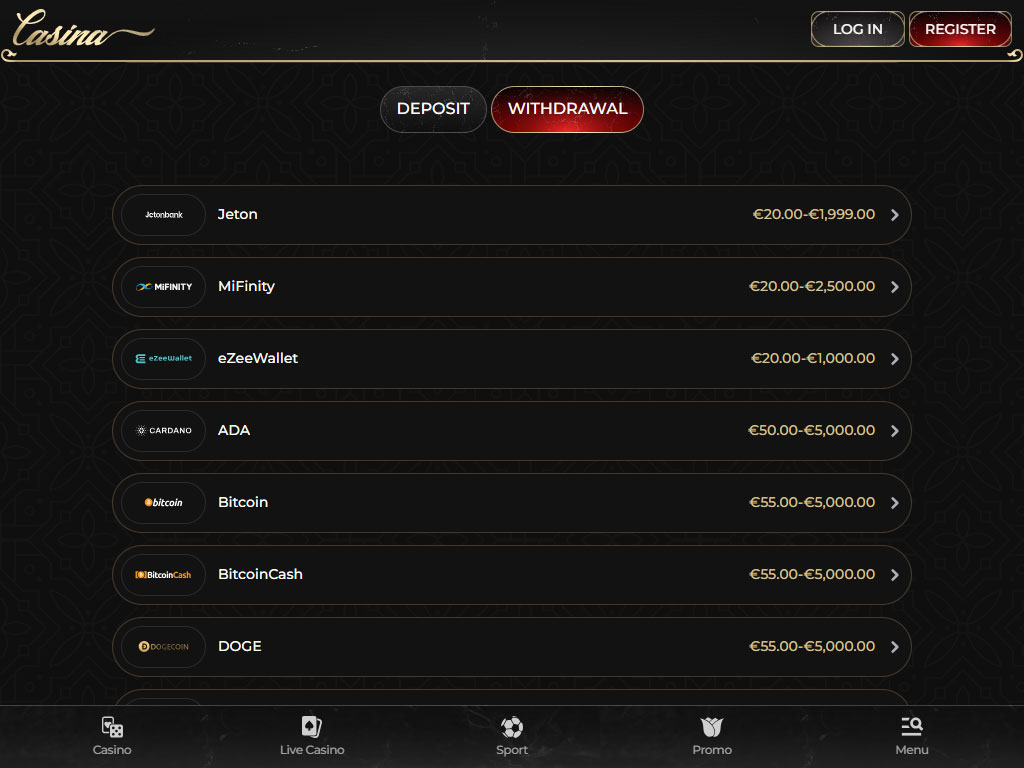This screenshot has width=1024, height=768.
Task: Open the Menu search icon
Action: coord(911,727)
